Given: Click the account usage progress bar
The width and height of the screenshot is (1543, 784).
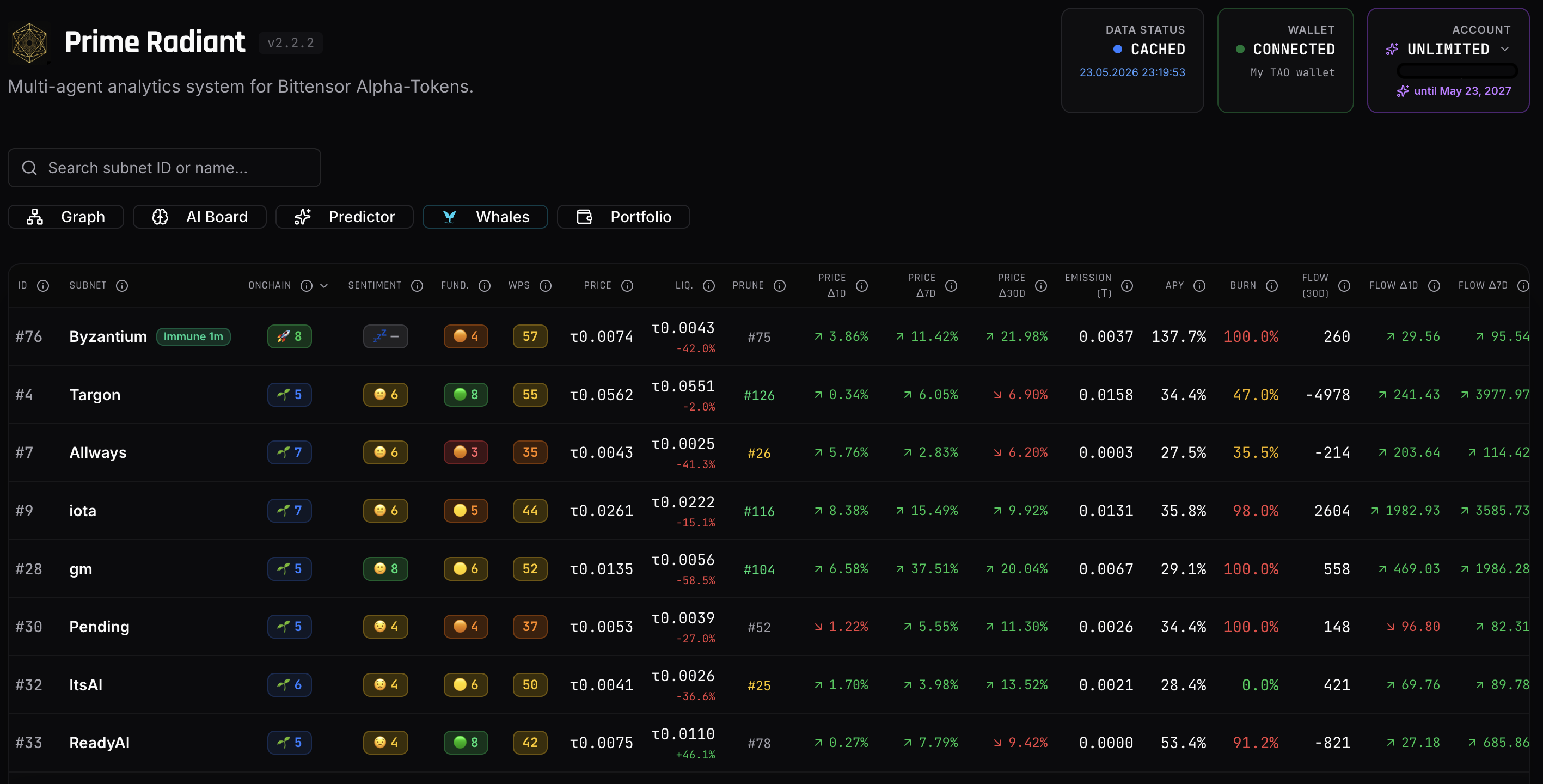Looking at the screenshot, I should click(x=1457, y=71).
